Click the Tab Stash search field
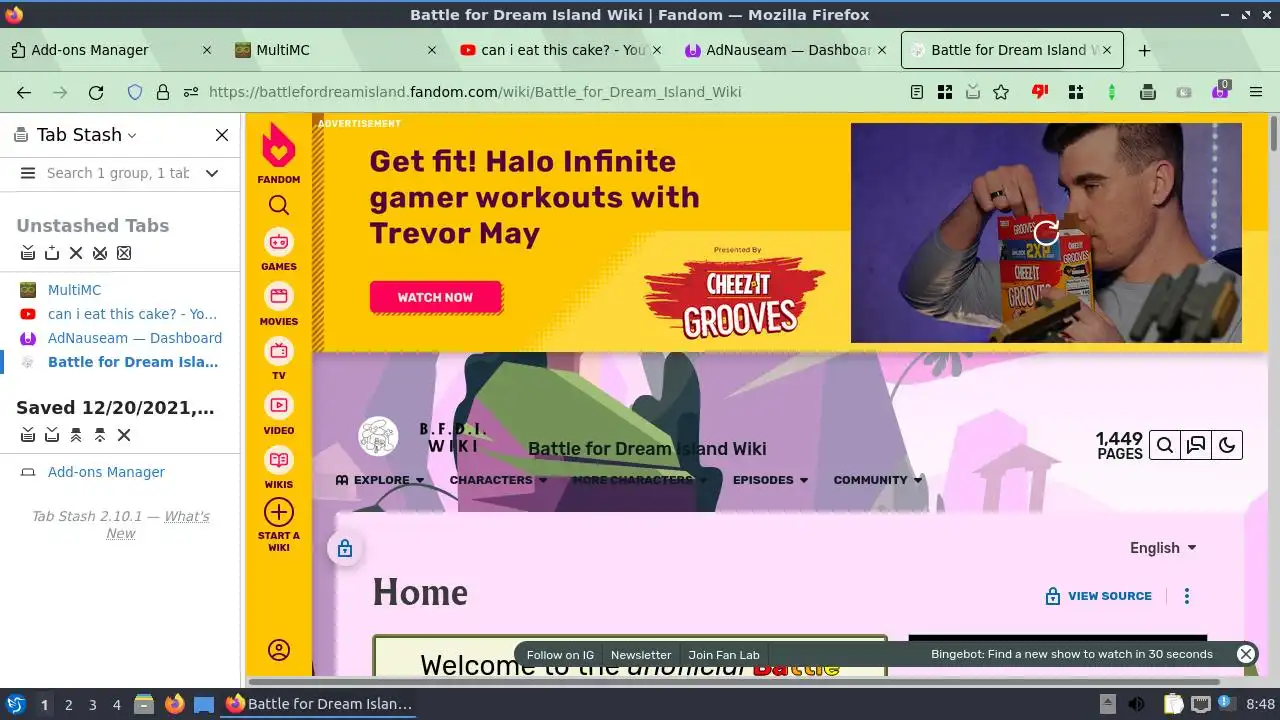Viewport: 1280px width, 720px height. (118, 173)
